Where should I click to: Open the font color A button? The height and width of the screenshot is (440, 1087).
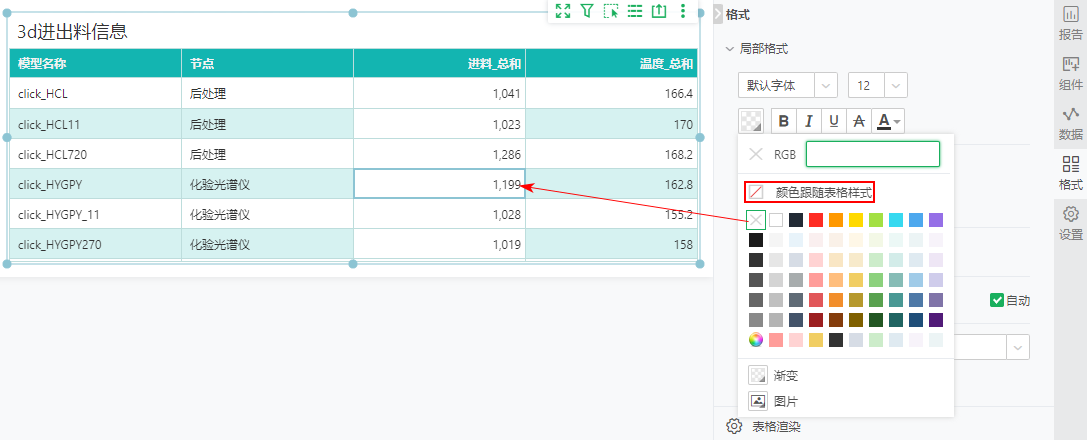point(889,122)
